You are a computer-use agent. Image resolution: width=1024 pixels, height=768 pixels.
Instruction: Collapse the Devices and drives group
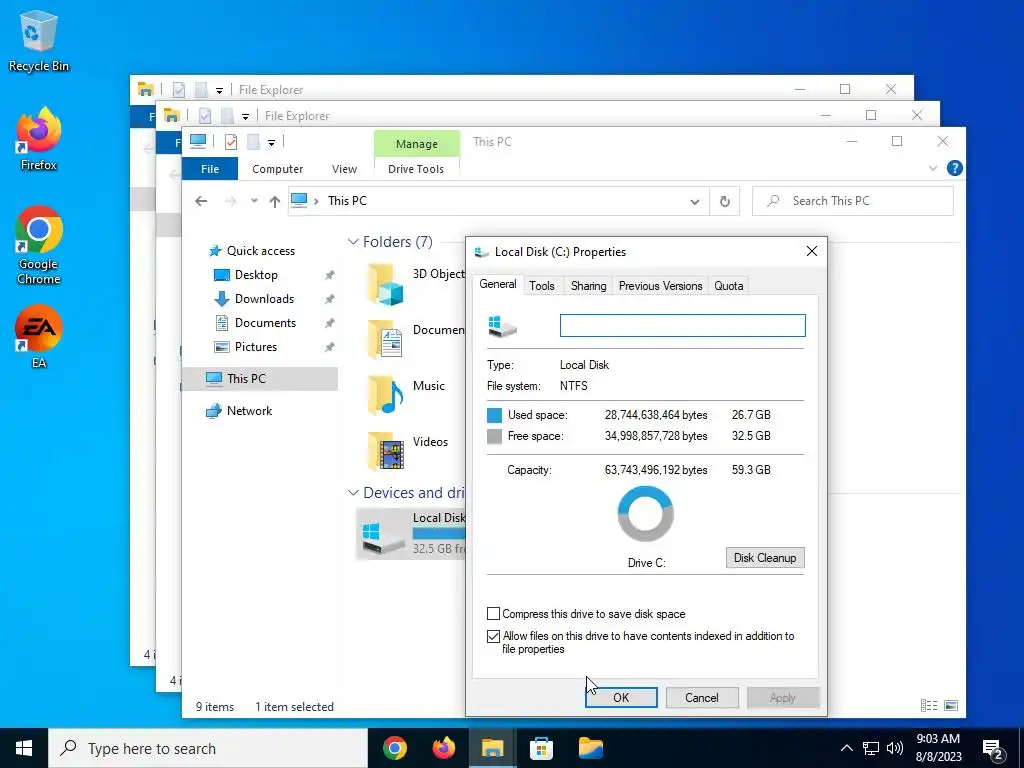353,492
